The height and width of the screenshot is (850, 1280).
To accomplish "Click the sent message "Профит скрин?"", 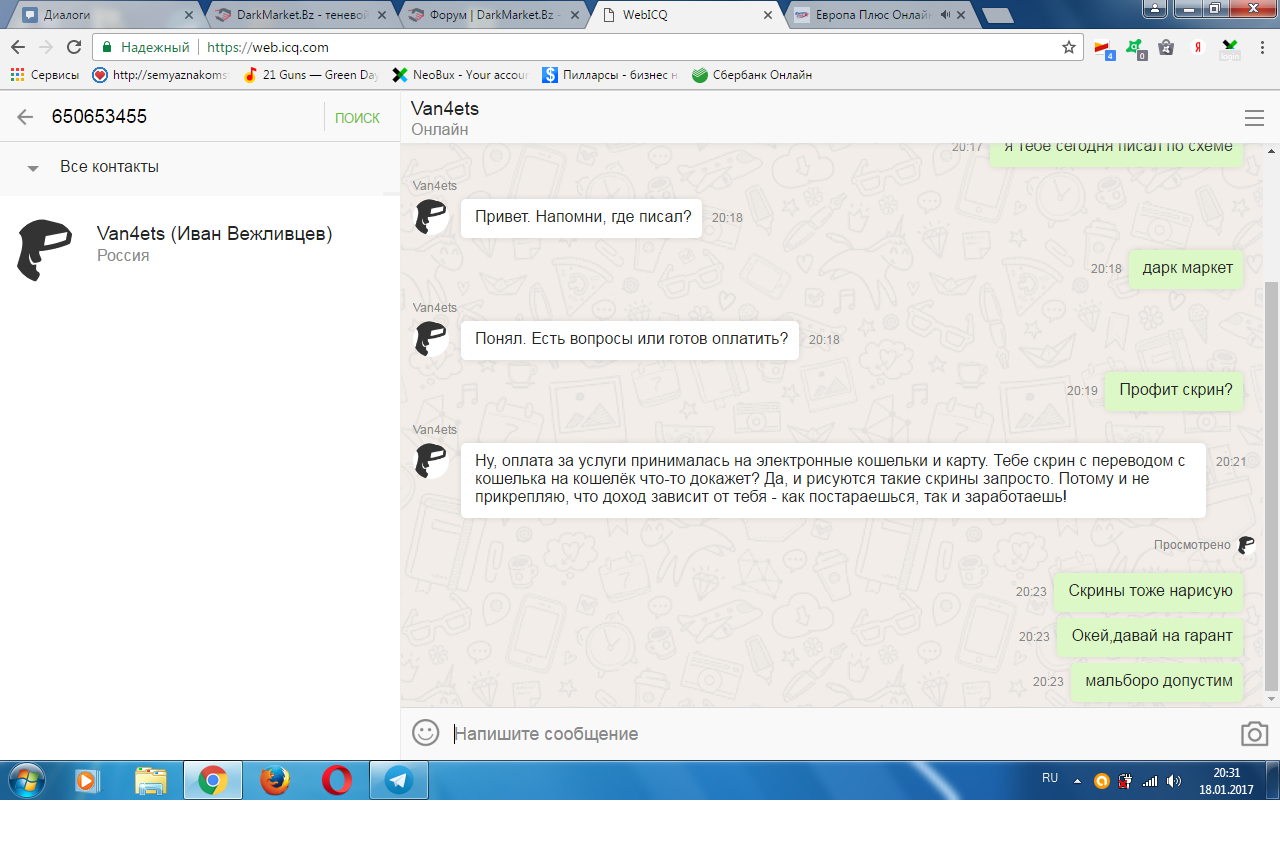I will point(1175,390).
